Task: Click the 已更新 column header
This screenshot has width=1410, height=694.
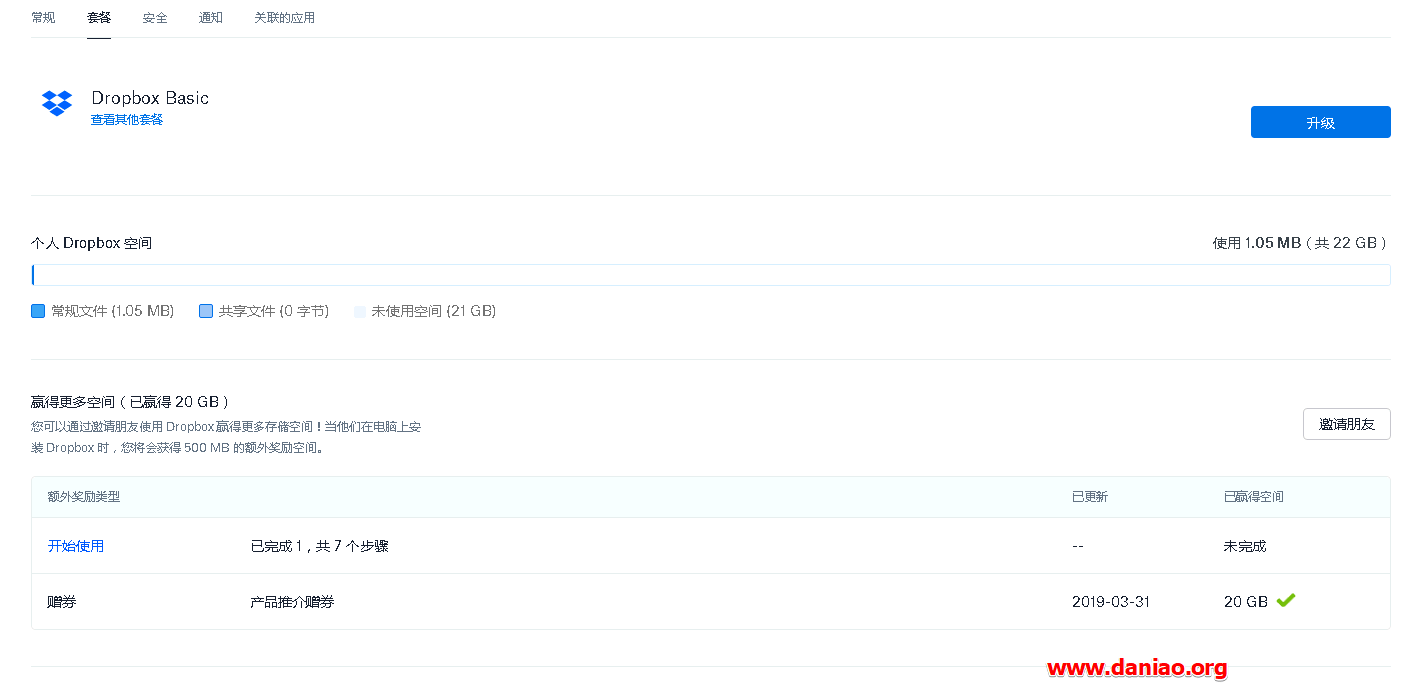Action: (x=1090, y=497)
